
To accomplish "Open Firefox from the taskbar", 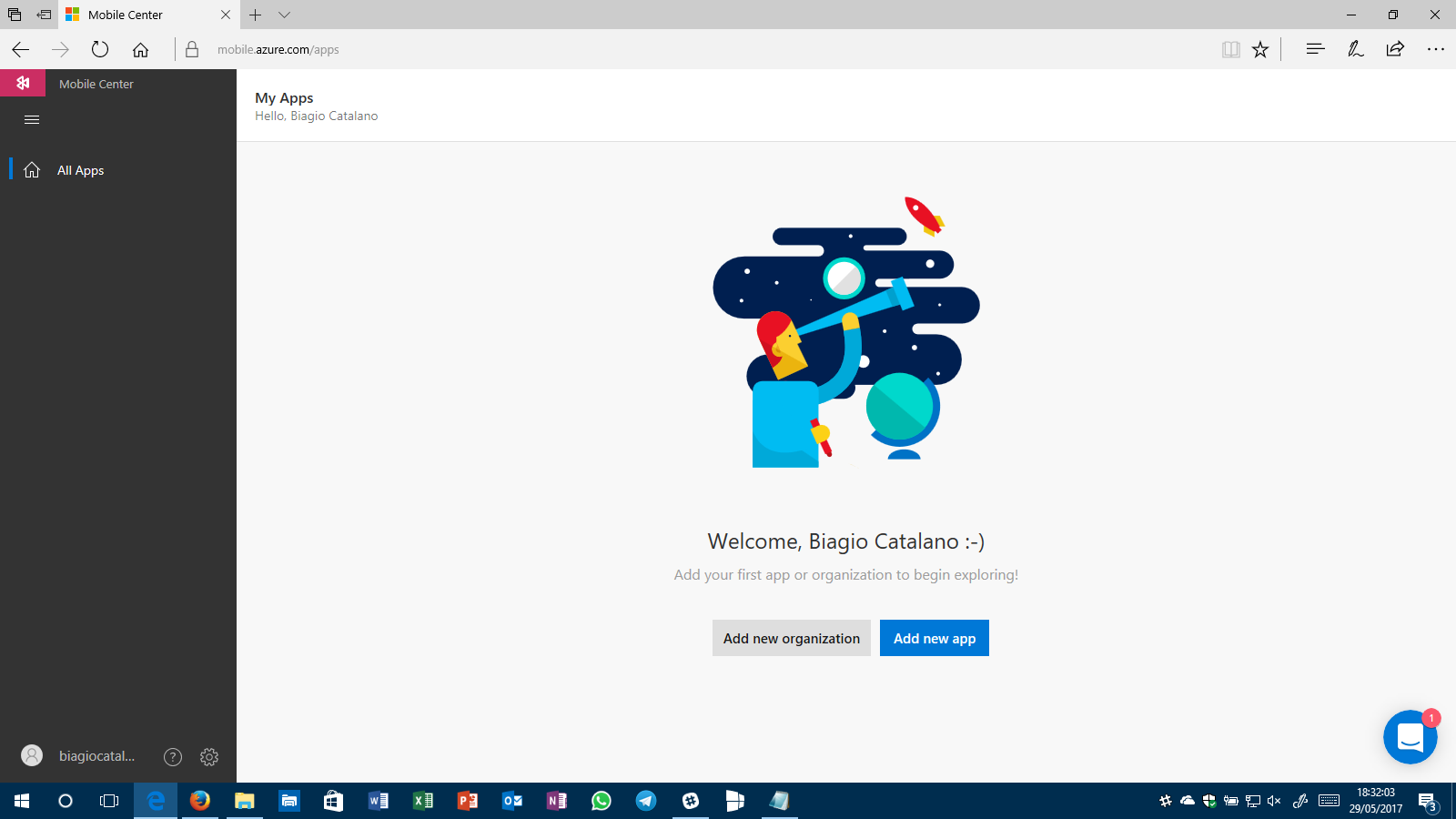I will (200, 801).
